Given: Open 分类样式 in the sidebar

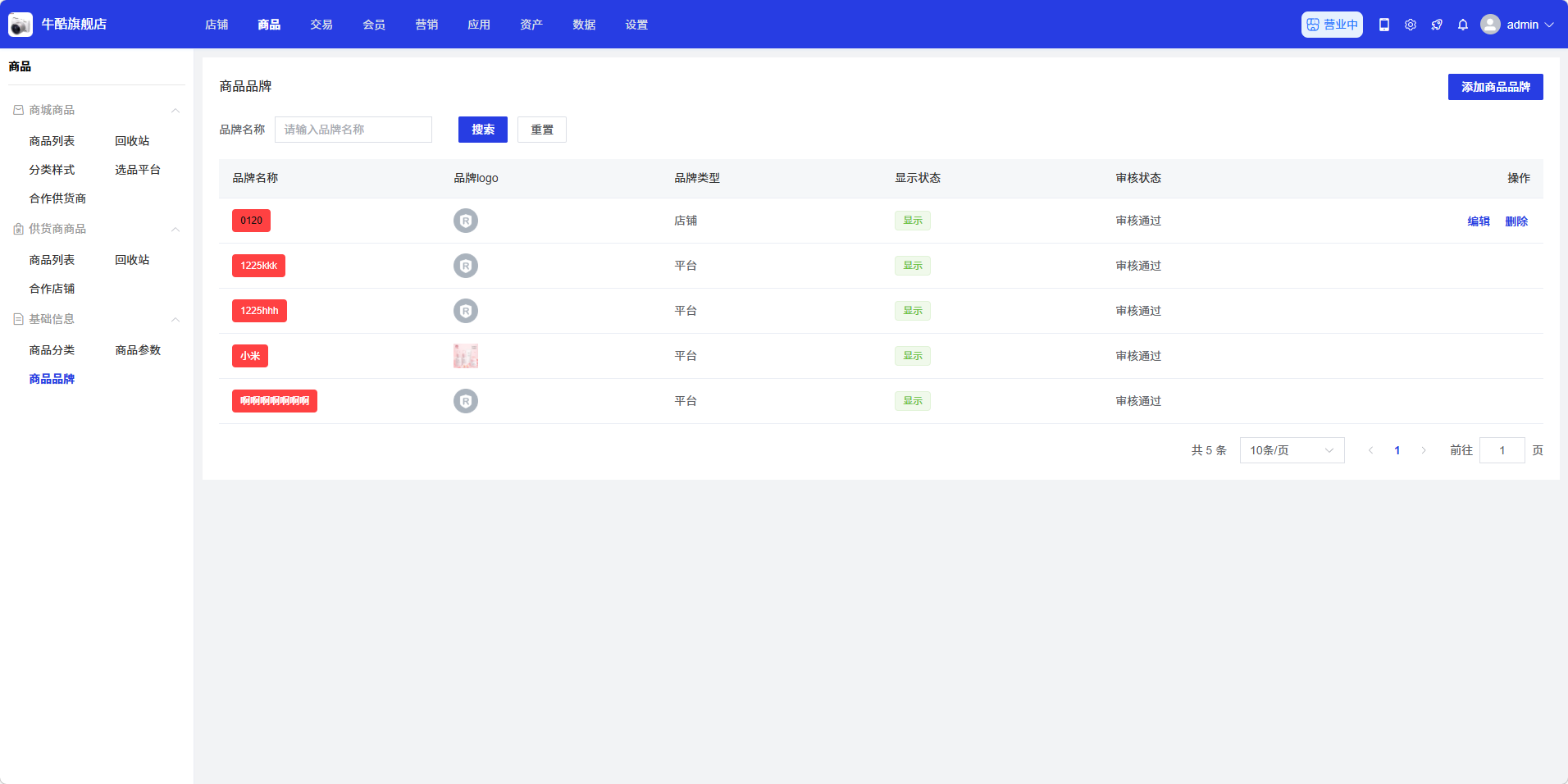Looking at the screenshot, I should (x=52, y=170).
